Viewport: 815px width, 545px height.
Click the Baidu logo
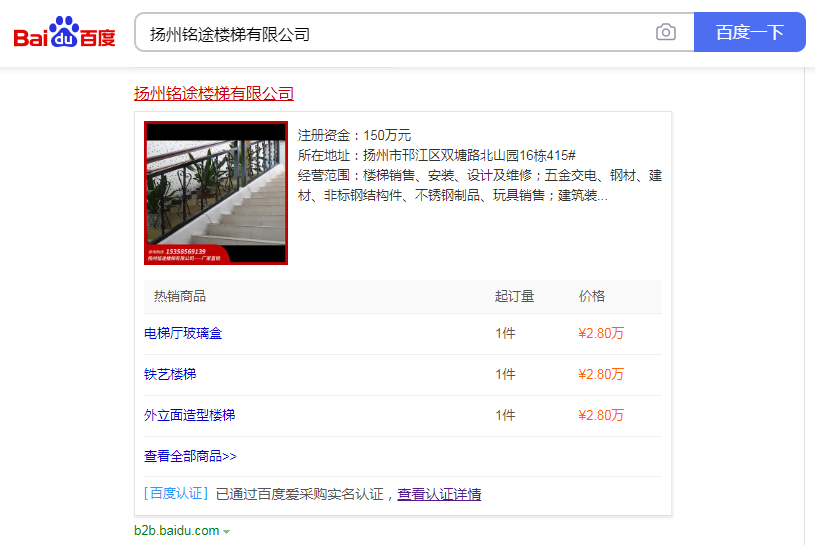tap(65, 33)
